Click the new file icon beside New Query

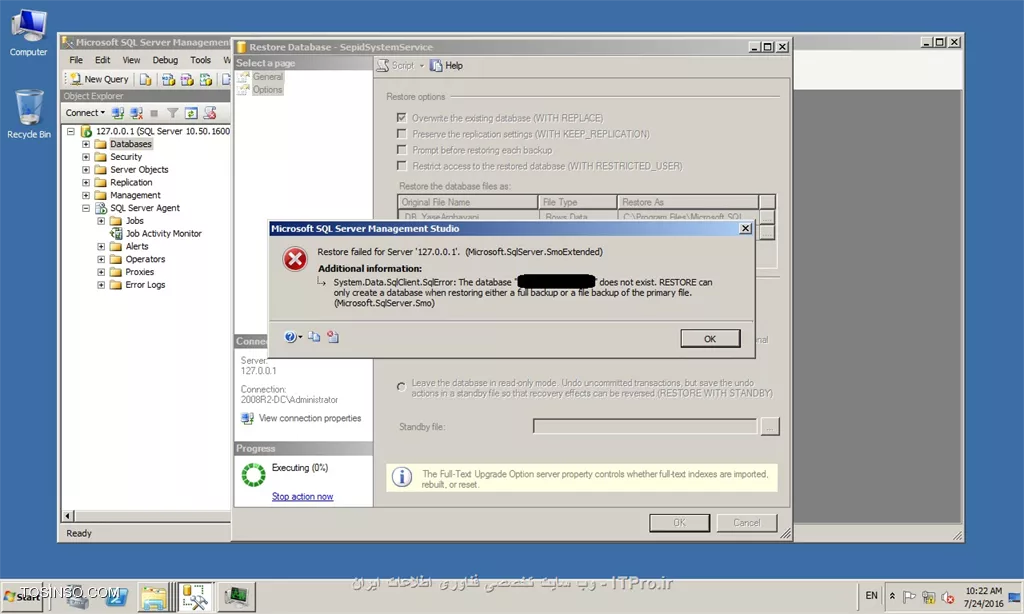pyautogui.click(x=145, y=79)
